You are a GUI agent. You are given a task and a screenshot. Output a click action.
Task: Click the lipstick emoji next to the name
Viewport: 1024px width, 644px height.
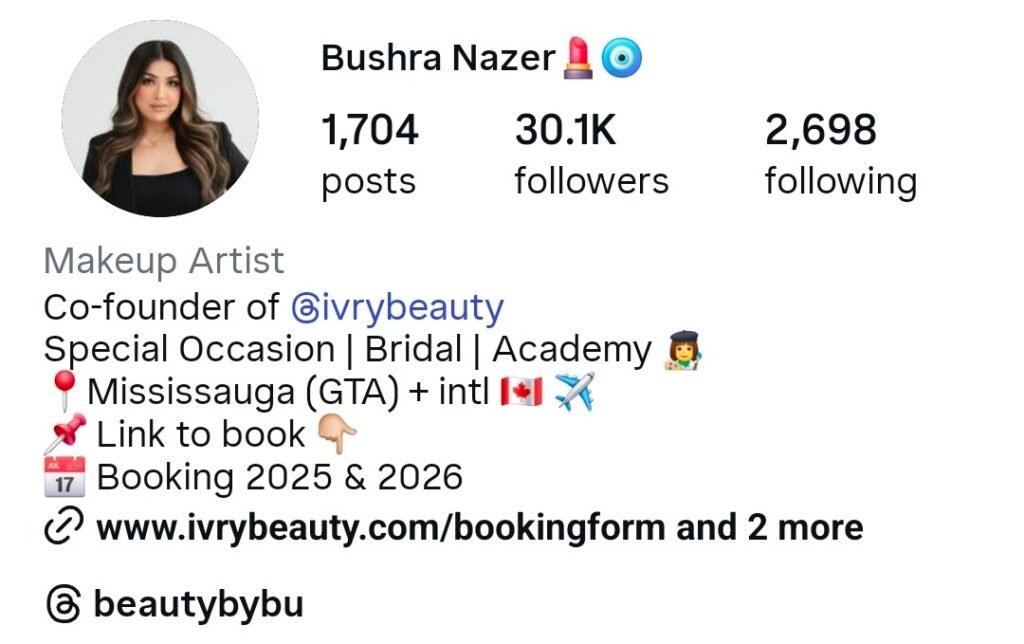click(578, 58)
